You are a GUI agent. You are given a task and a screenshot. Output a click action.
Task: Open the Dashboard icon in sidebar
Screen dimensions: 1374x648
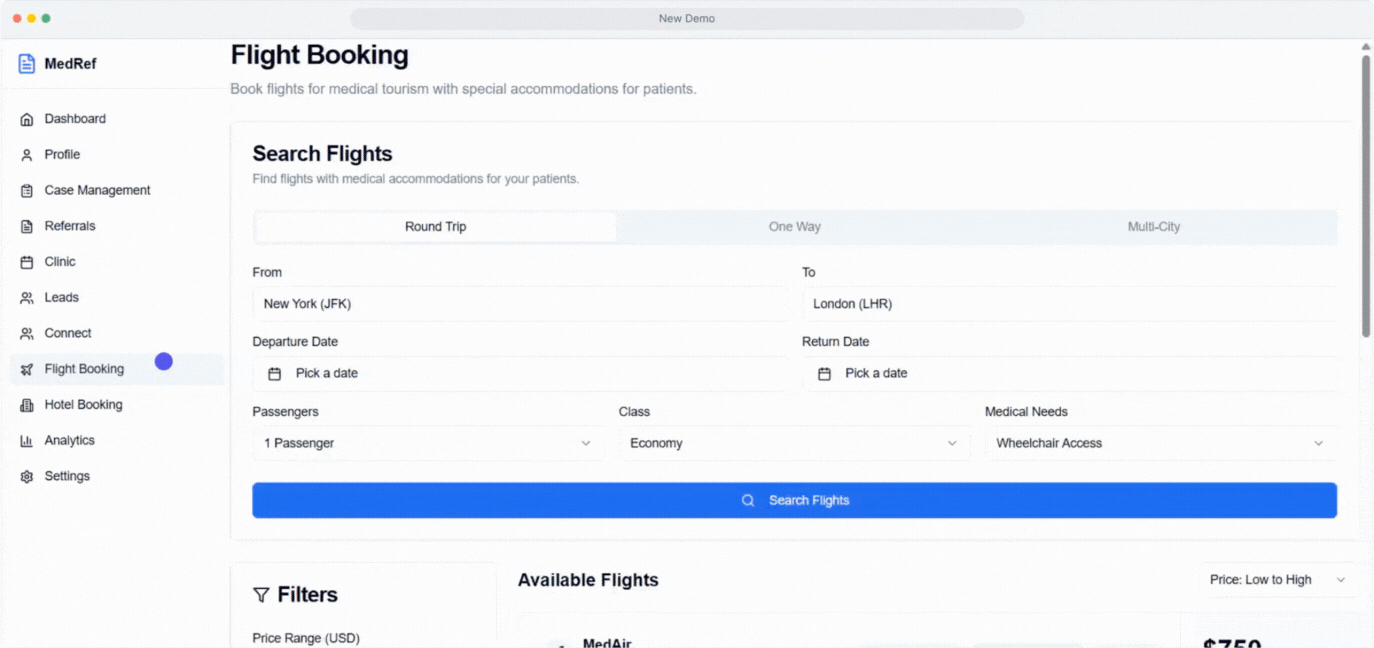tap(26, 118)
